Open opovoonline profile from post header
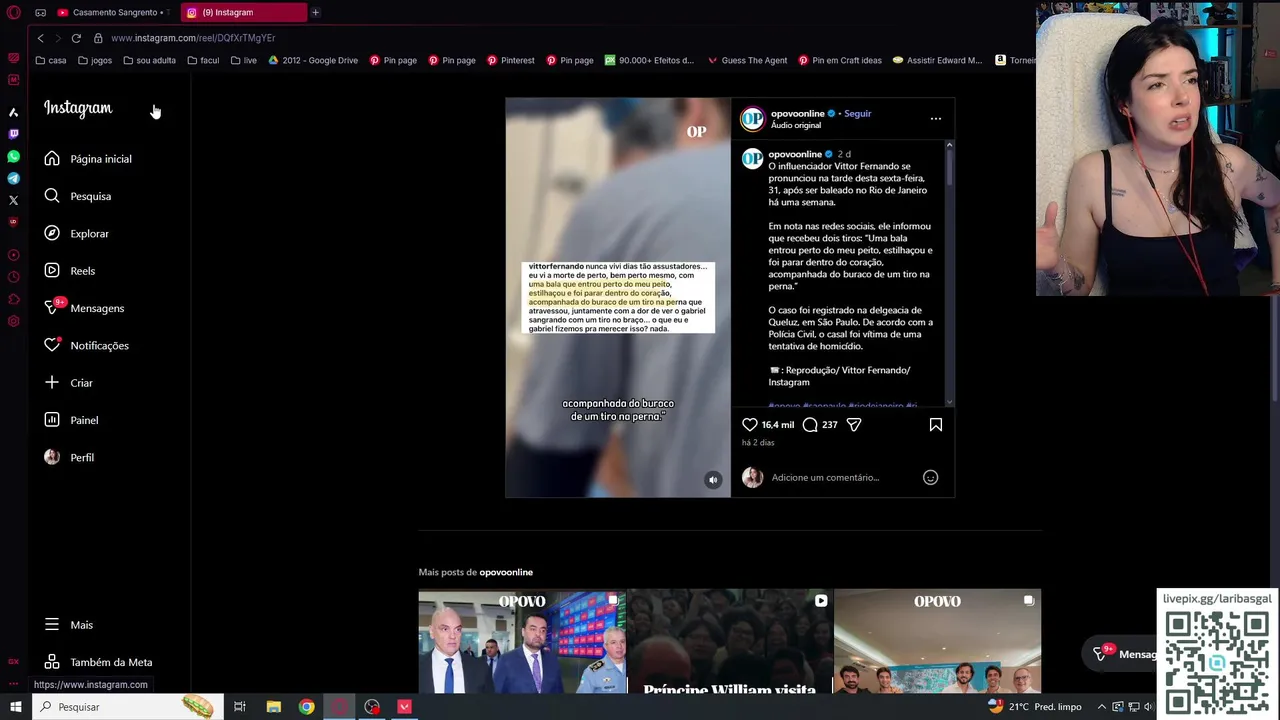Viewport: 1280px width, 720px height. tap(798, 113)
